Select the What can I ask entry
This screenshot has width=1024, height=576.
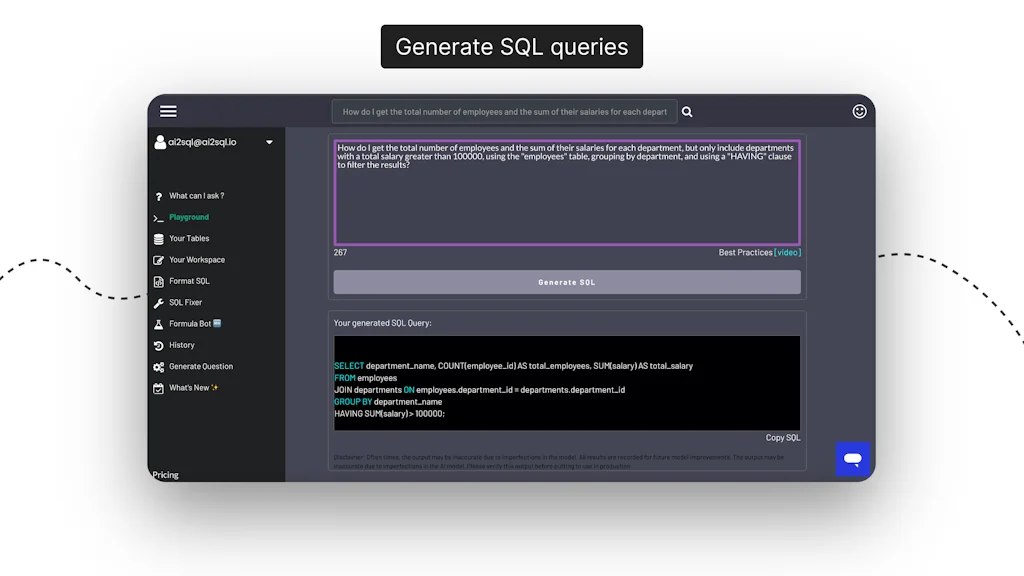pyautogui.click(x=192, y=196)
